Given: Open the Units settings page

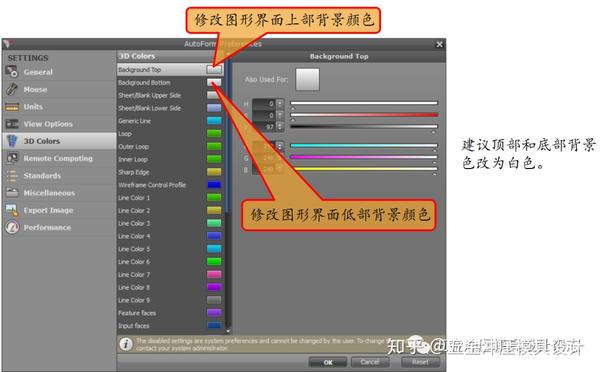Looking at the screenshot, I should (59, 107).
